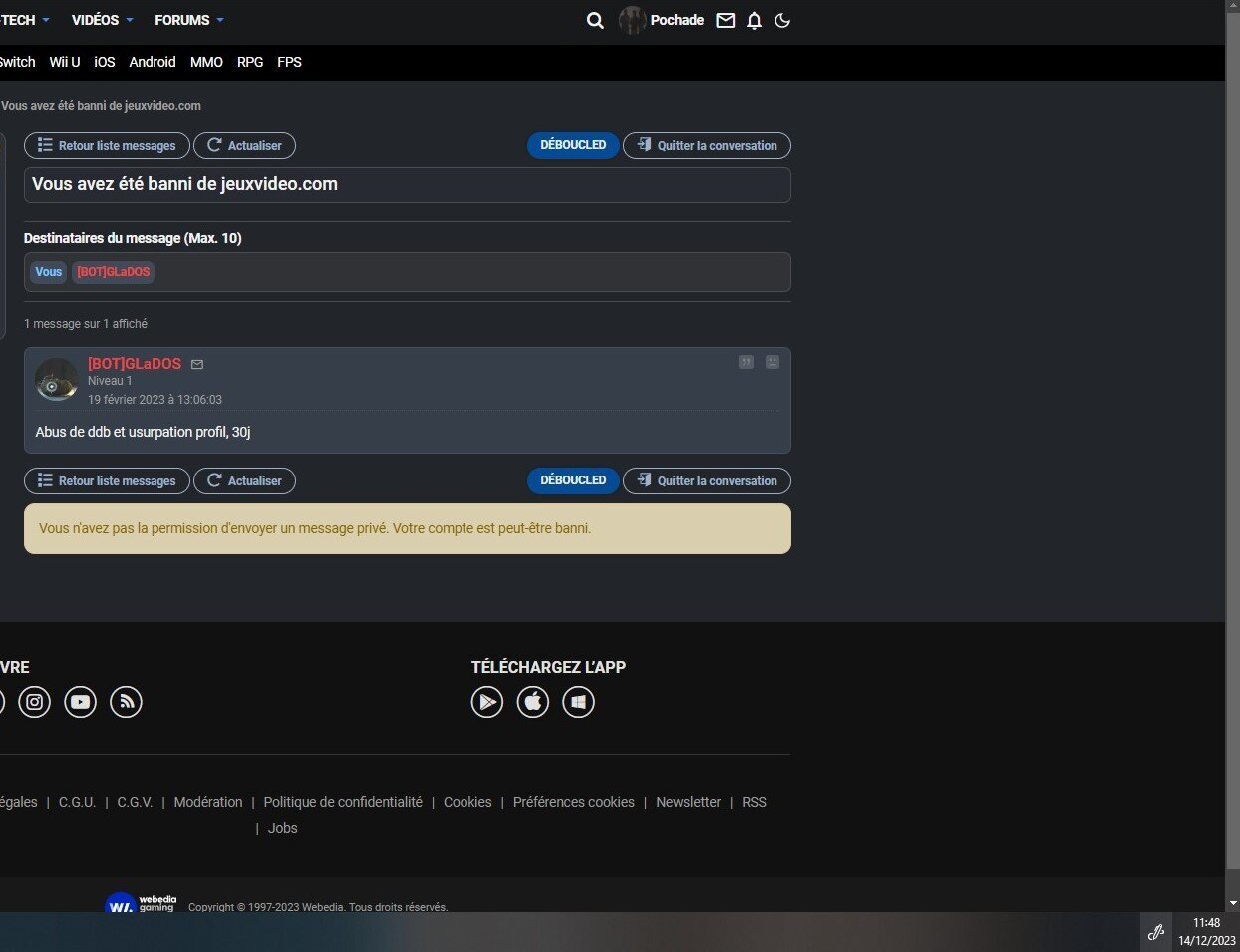Click the conversation title field
1240x952 pixels.
408,185
